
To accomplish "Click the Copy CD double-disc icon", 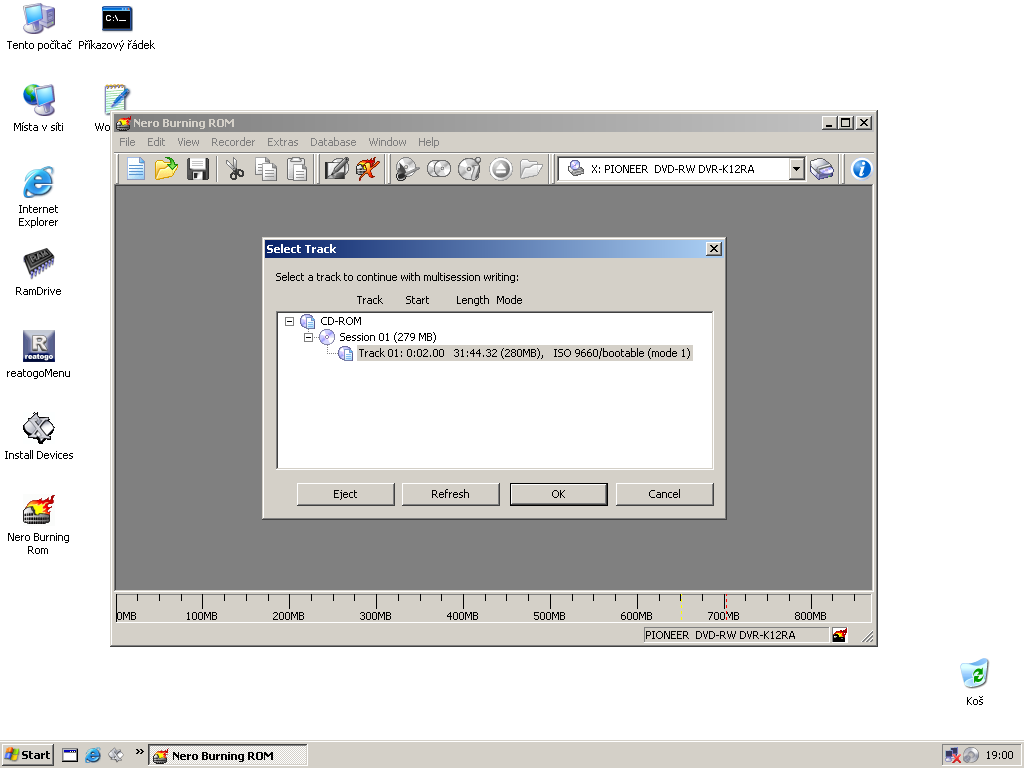I will (438, 169).
